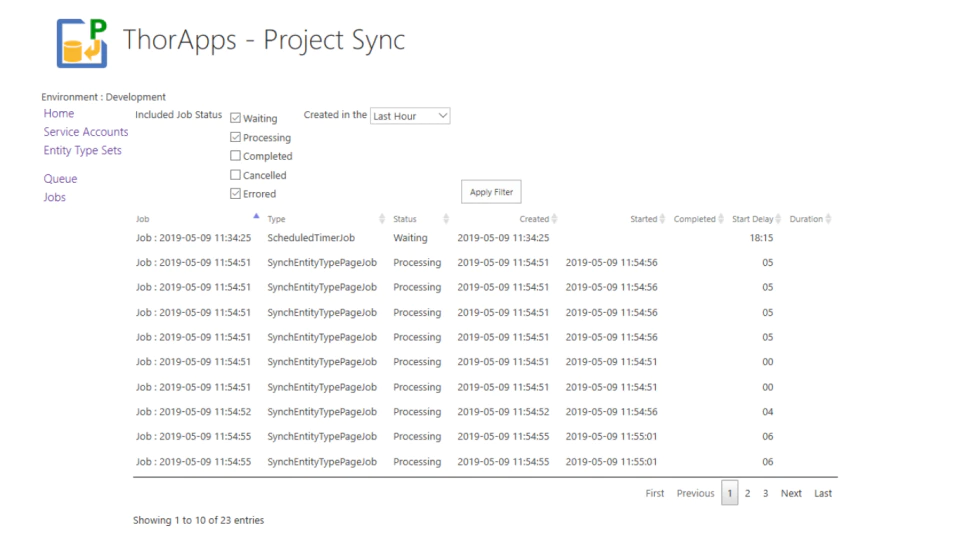The image size is (960, 540).
Task: Click start delay value 04
Action: pos(768,412)
